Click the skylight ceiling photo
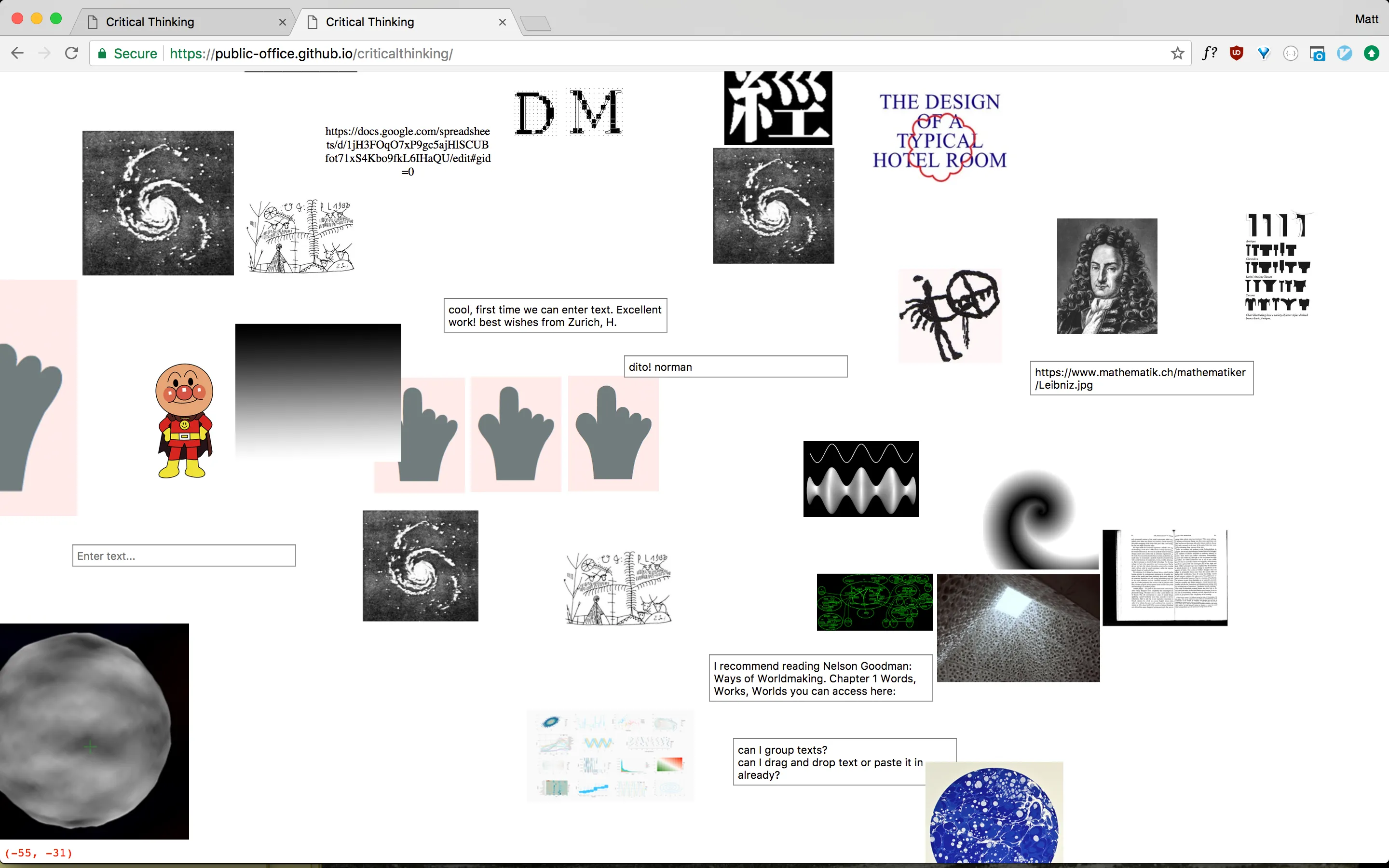The image size is (1389, 868). point(1018,627)
